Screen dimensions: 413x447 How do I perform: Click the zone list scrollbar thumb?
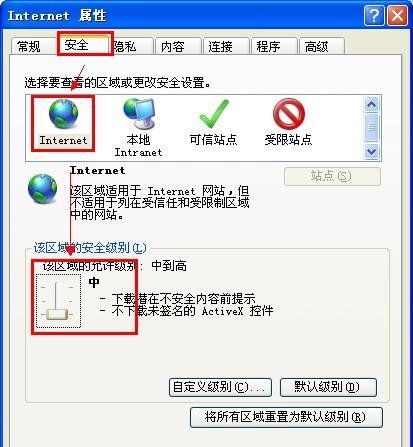(x=371, y=127)
